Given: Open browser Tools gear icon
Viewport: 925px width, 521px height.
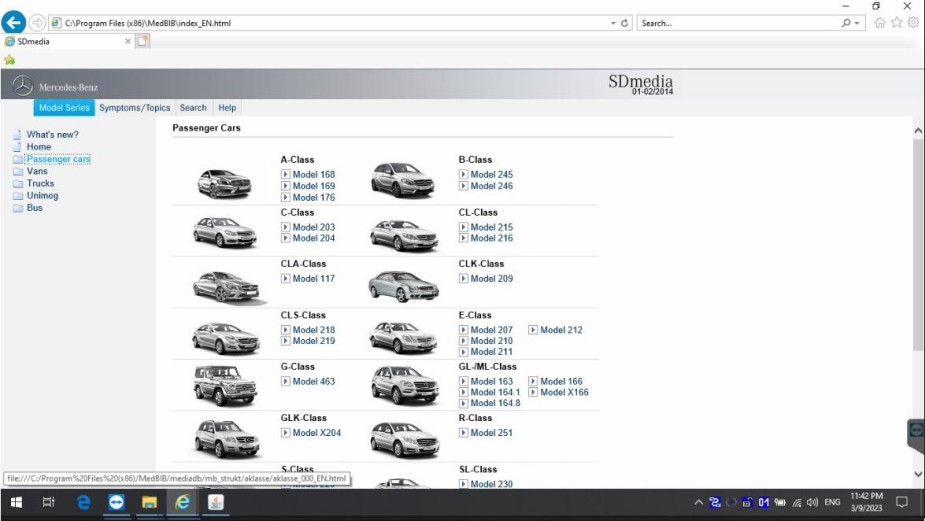Looking at the screenshot, I should pos(913,22).
